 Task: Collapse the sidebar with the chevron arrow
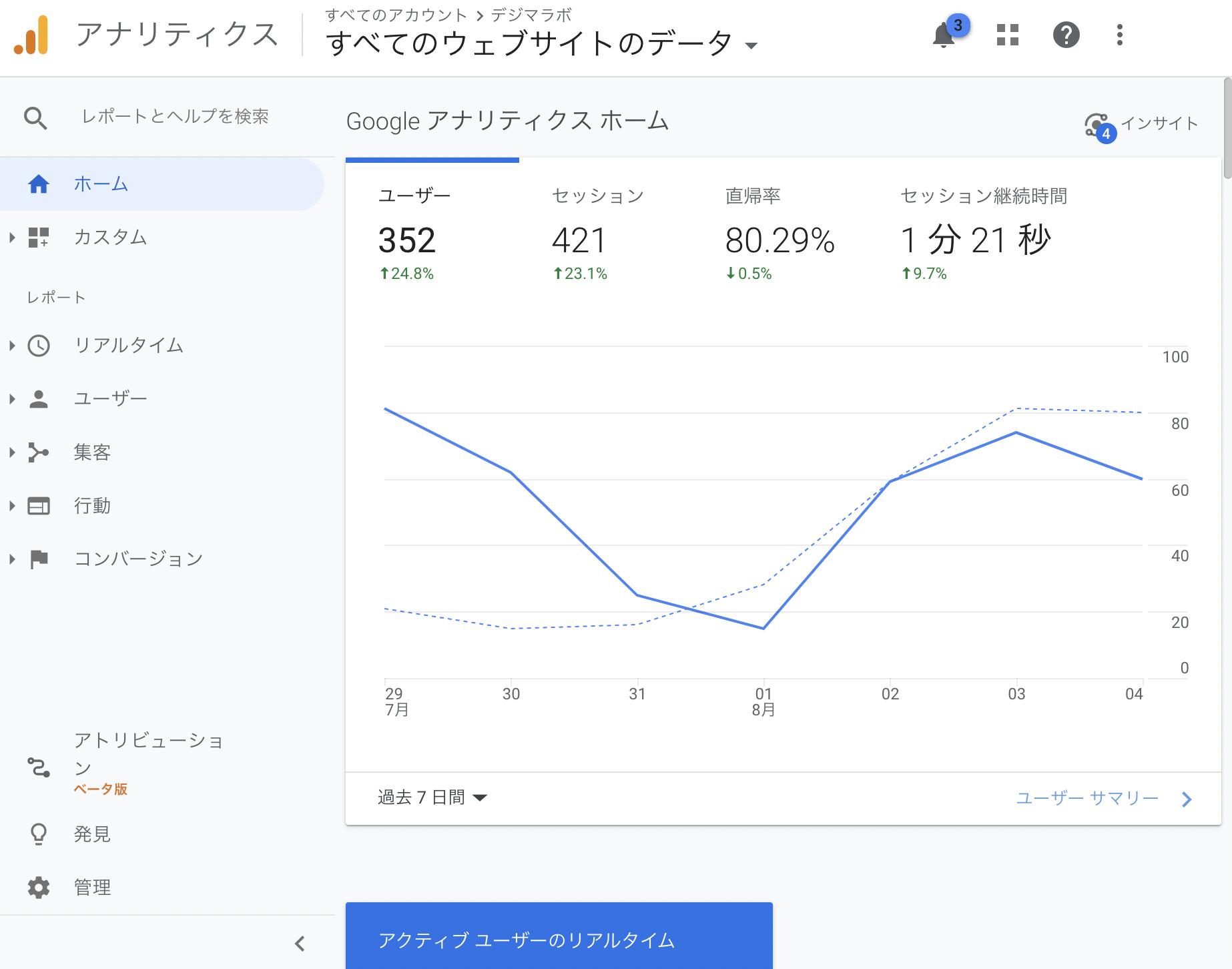[x=300, y=944]
